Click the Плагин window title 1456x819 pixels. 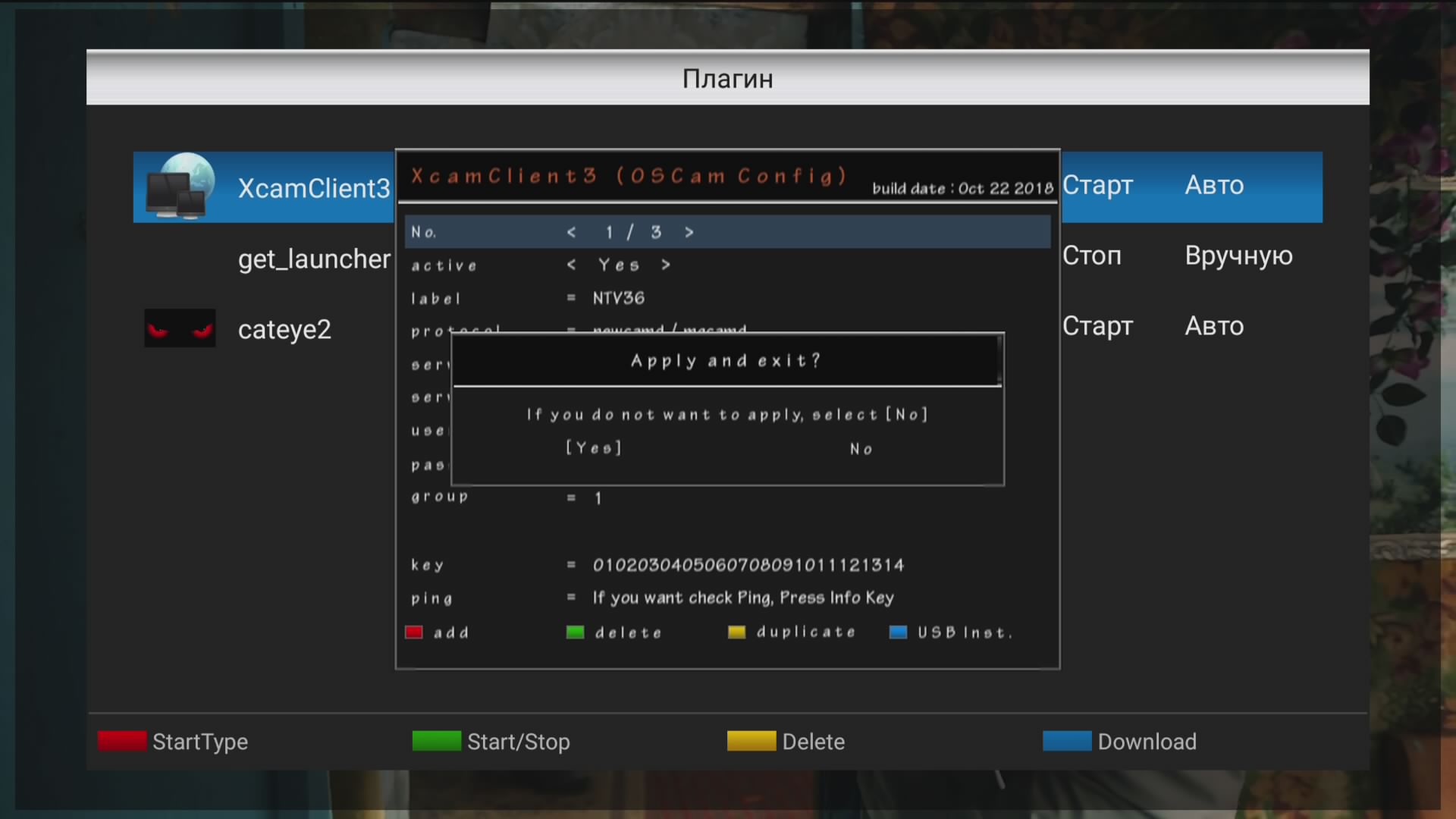728,79
